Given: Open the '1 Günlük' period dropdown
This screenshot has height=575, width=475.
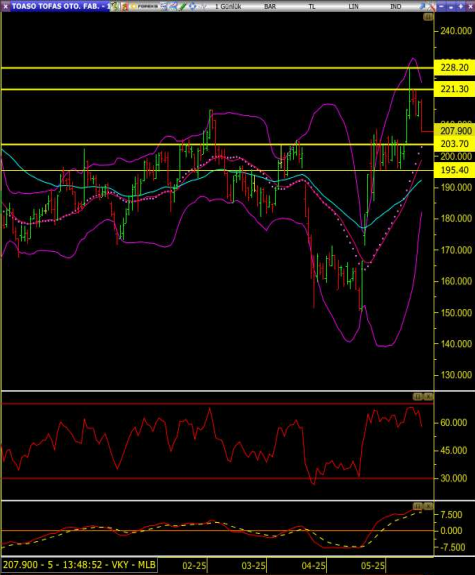Looking at the screenshot, I should pos(228,7).
